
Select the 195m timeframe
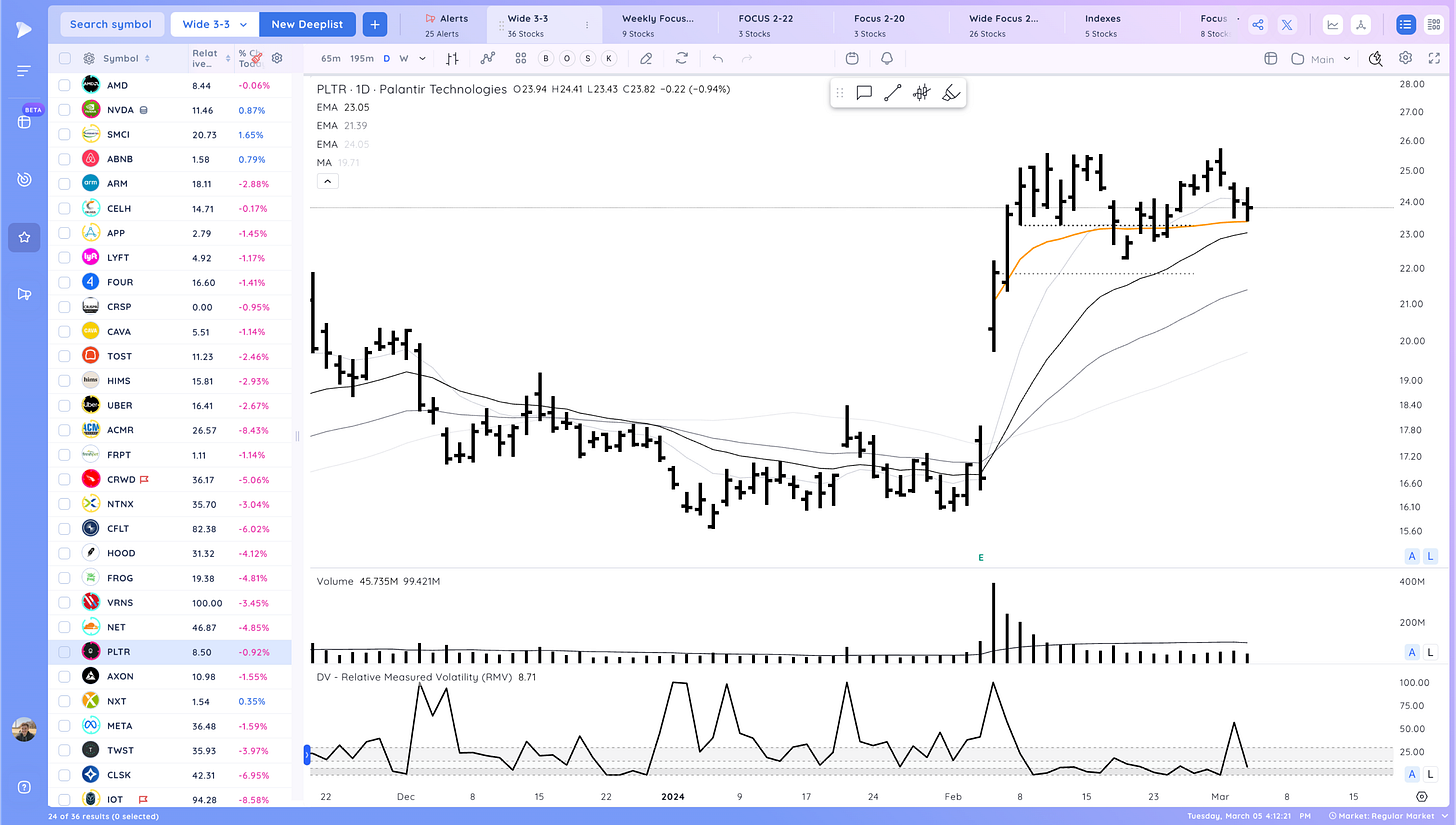[362, 59]
